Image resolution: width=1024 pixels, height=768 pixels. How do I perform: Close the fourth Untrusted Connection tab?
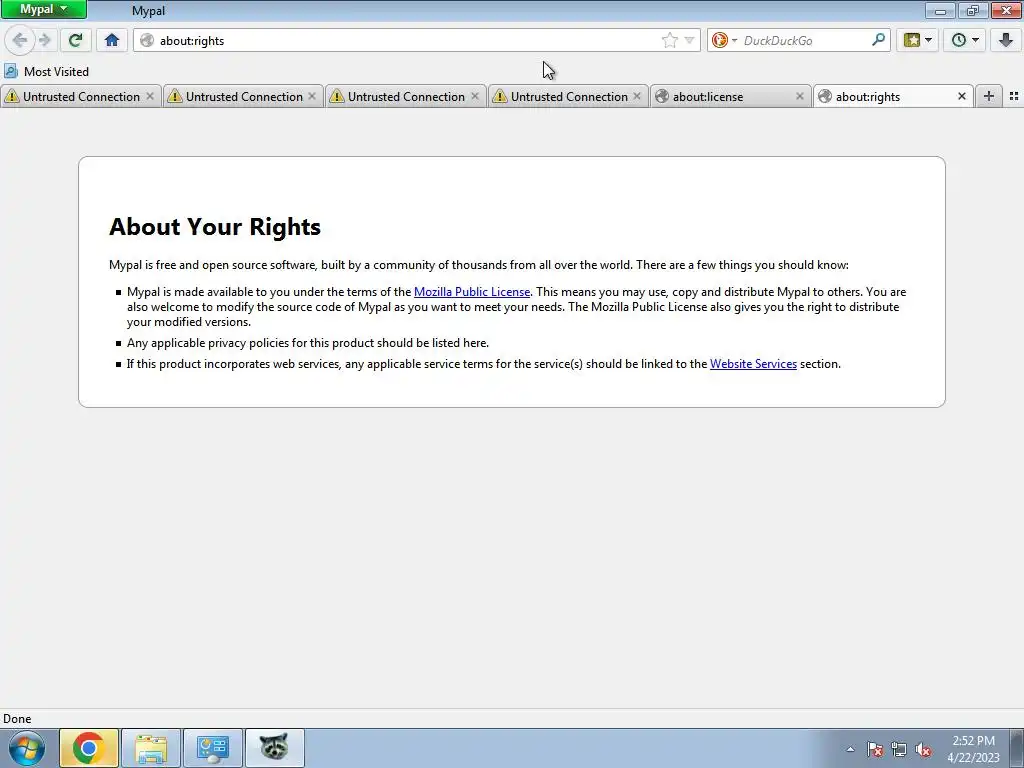[x=637, y=96]
